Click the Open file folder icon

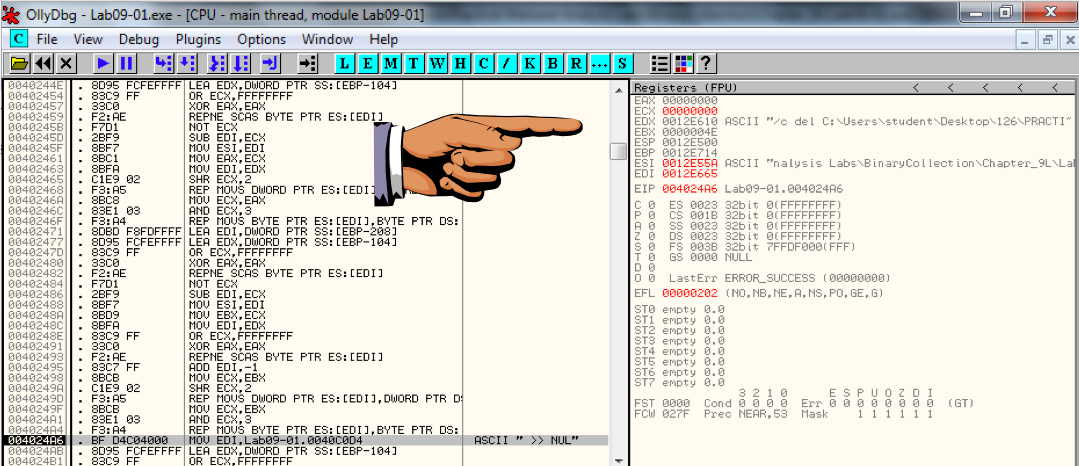click(20, 64)
